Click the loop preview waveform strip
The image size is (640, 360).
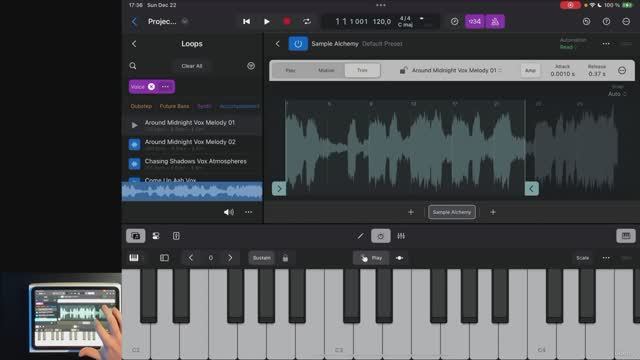coord(192,191)
